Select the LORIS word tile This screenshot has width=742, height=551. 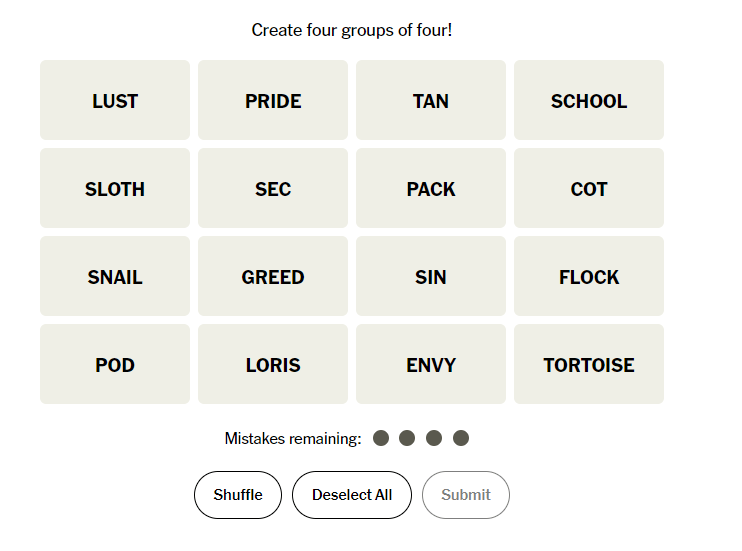[x=273, y=364]
